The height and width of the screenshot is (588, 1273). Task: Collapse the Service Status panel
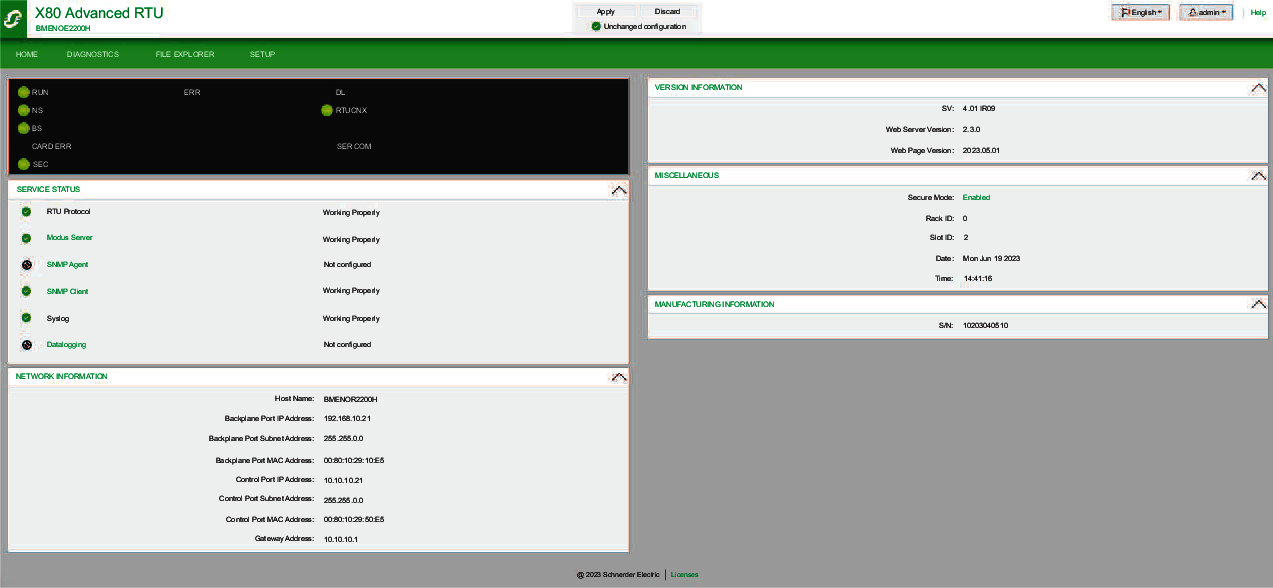(x=618, y=190)
